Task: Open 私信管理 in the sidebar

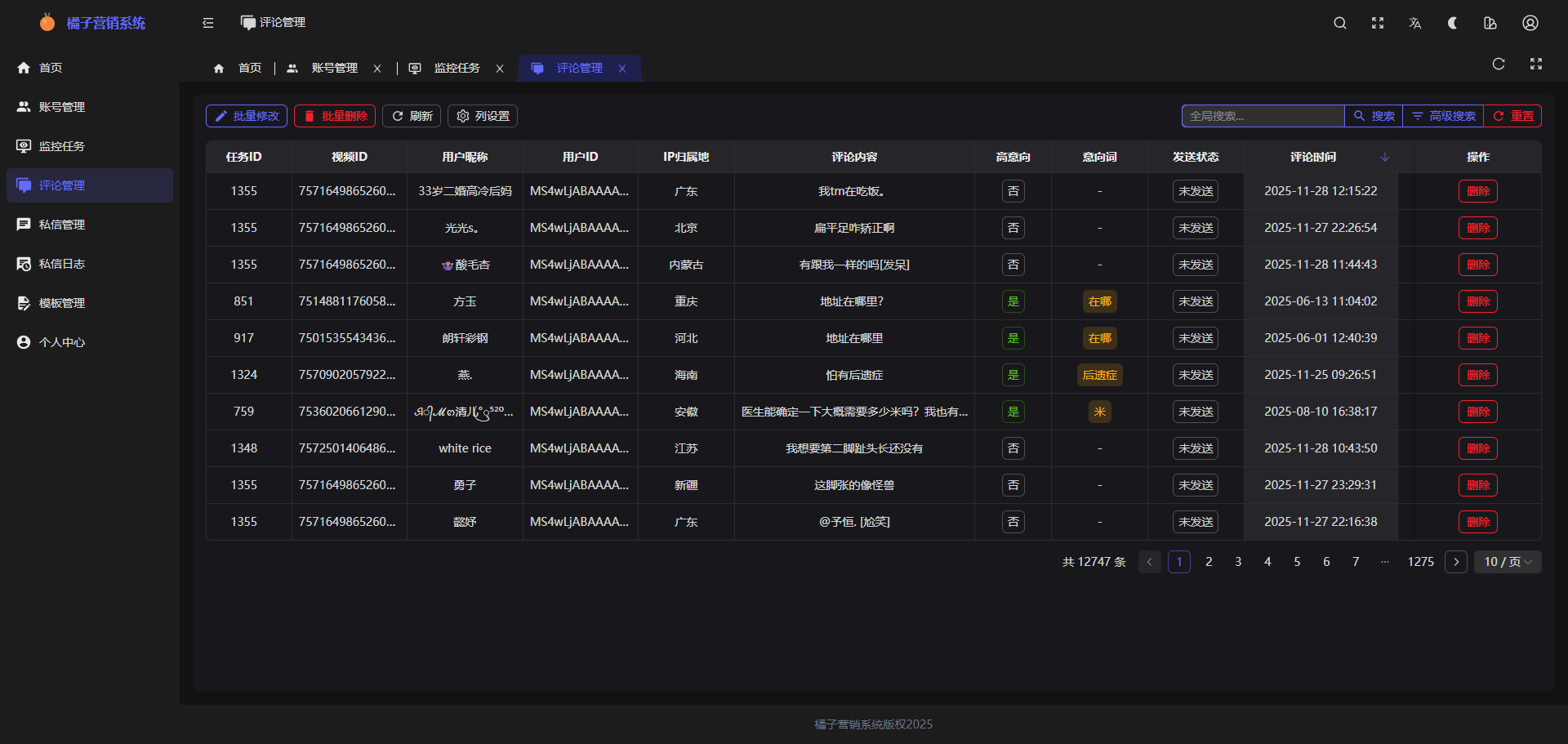Action: pyautogui.click(x=62, y=225)
